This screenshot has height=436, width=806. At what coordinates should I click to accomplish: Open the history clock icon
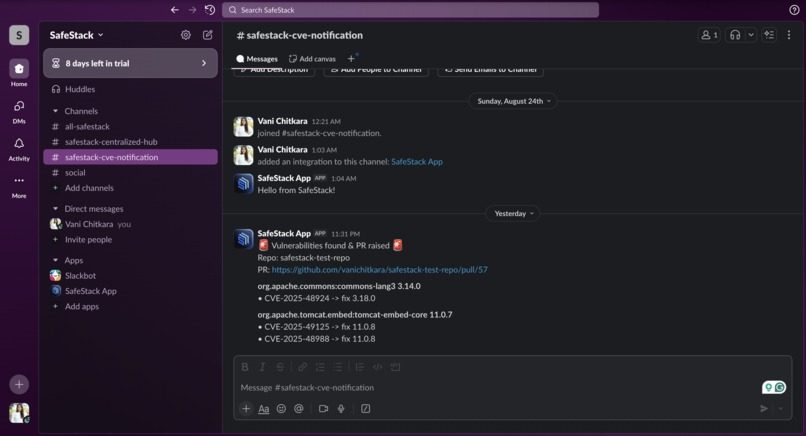[210, 10]
